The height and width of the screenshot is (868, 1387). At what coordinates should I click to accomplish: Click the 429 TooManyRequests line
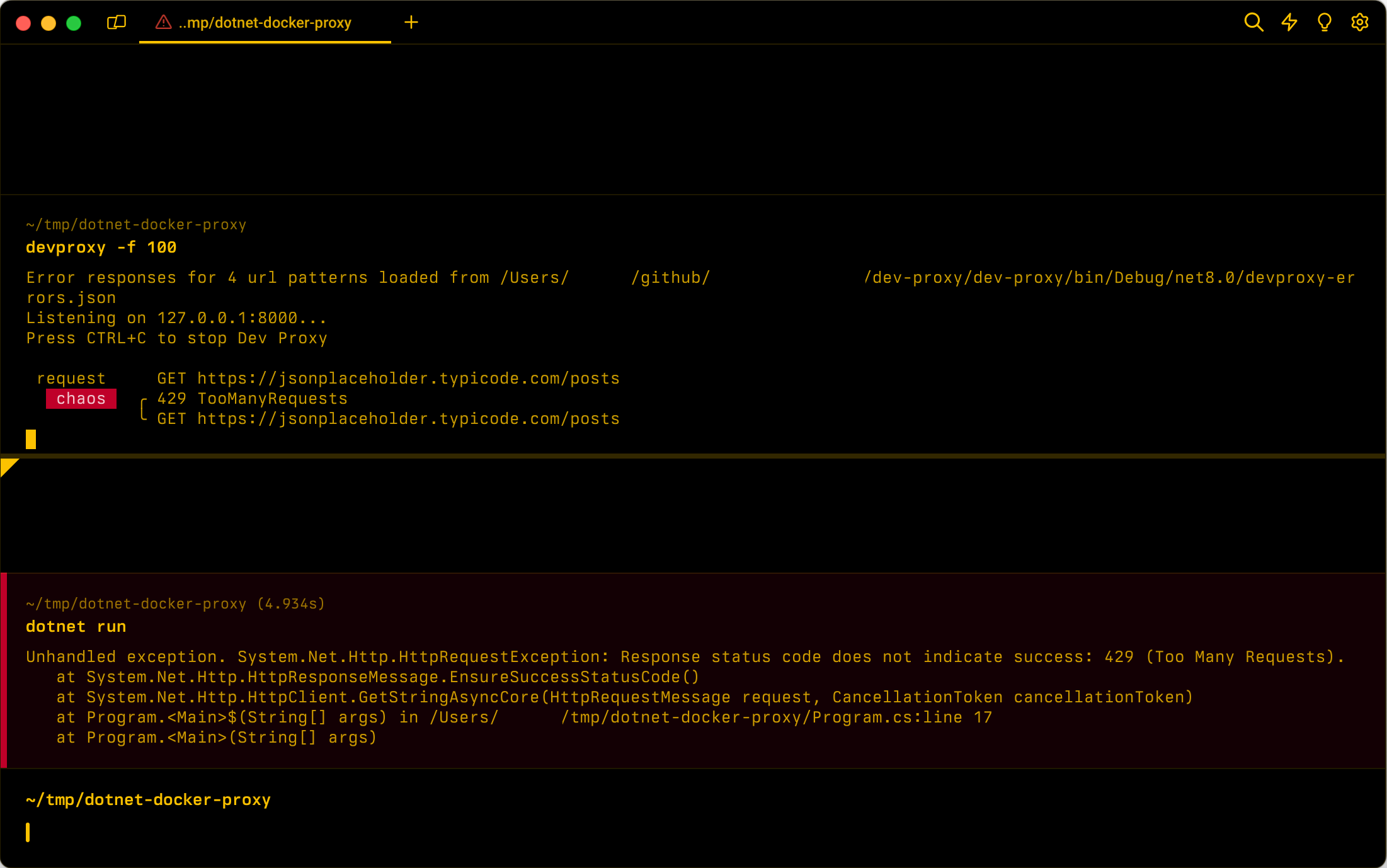point(252,399)
